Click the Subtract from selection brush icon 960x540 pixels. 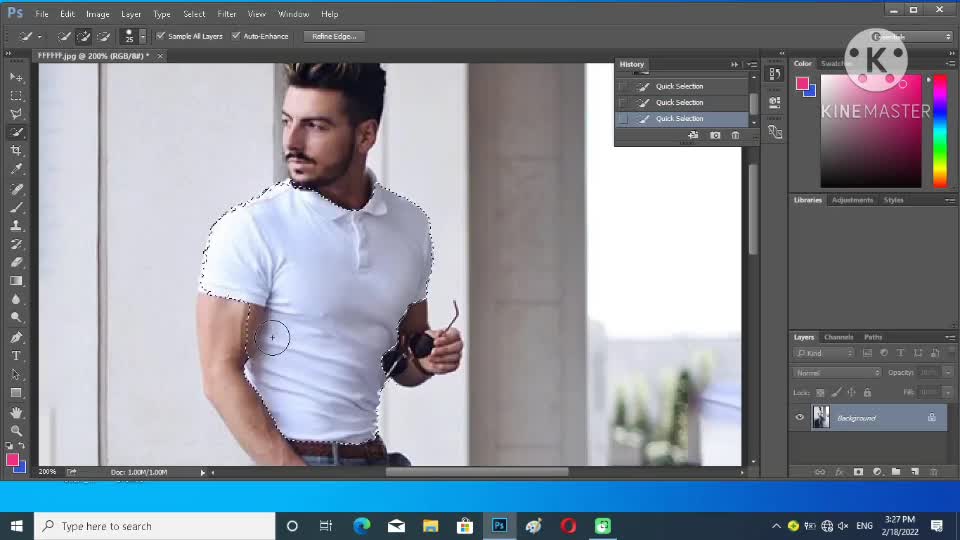[x=103, y=36]
